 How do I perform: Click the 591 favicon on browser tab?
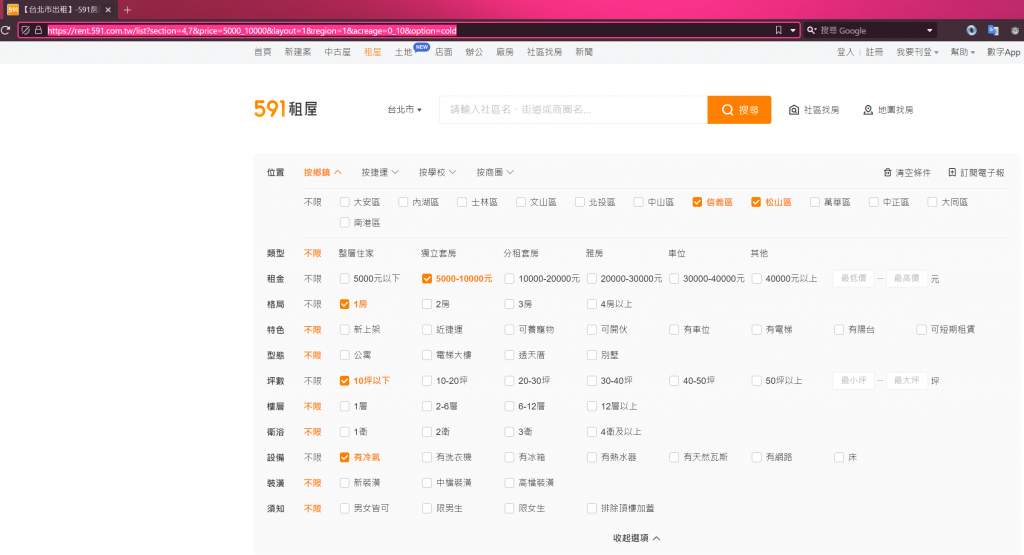(x=12, y=10)
